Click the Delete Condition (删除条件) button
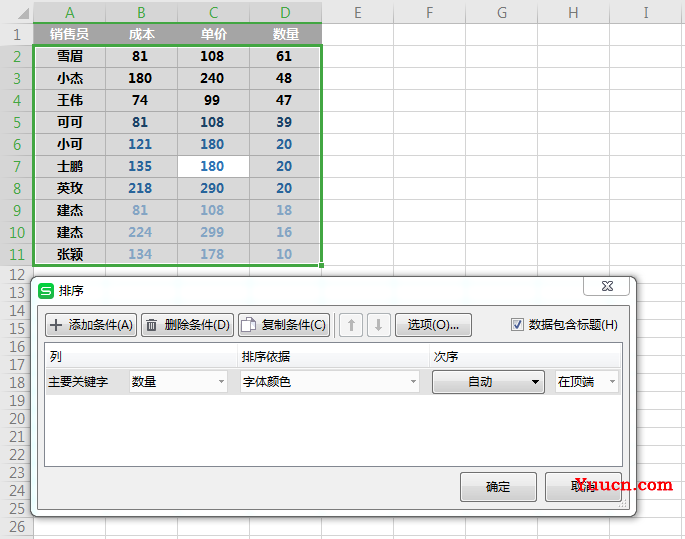This screenshot has width=685, height=539. click(187, 325)
